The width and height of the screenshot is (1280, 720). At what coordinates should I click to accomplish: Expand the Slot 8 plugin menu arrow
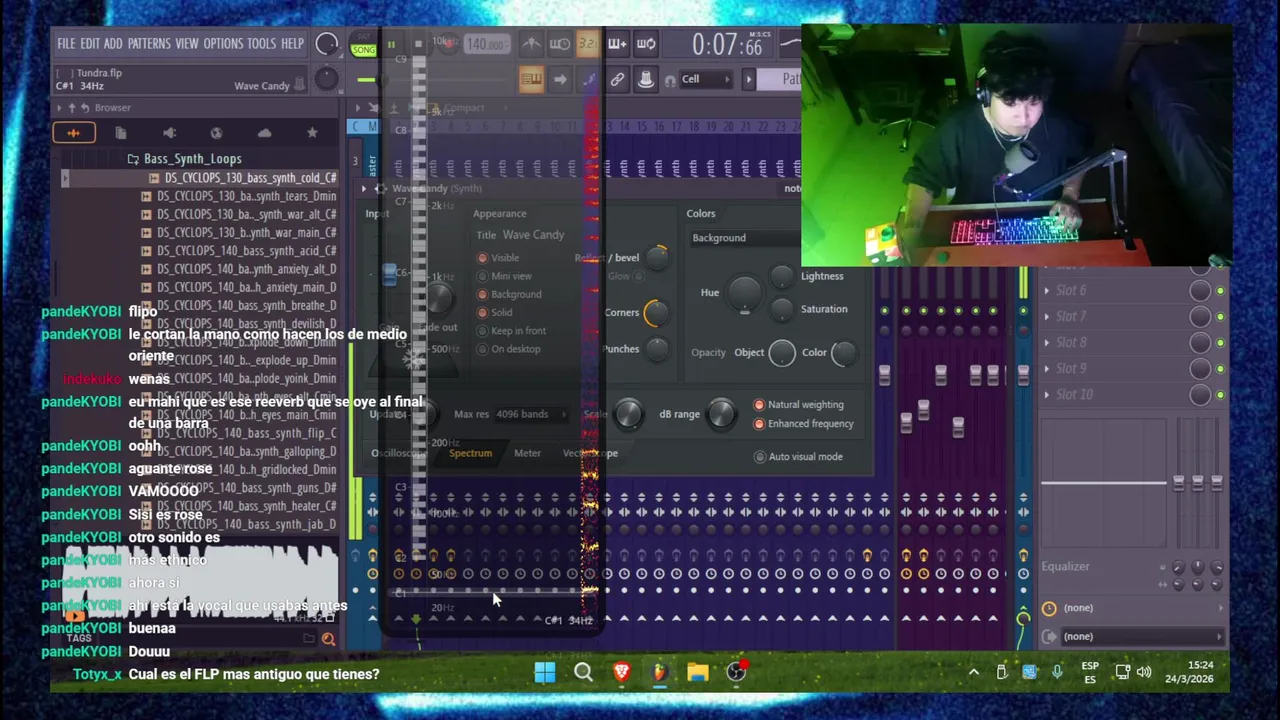[x=1047, y=343]
